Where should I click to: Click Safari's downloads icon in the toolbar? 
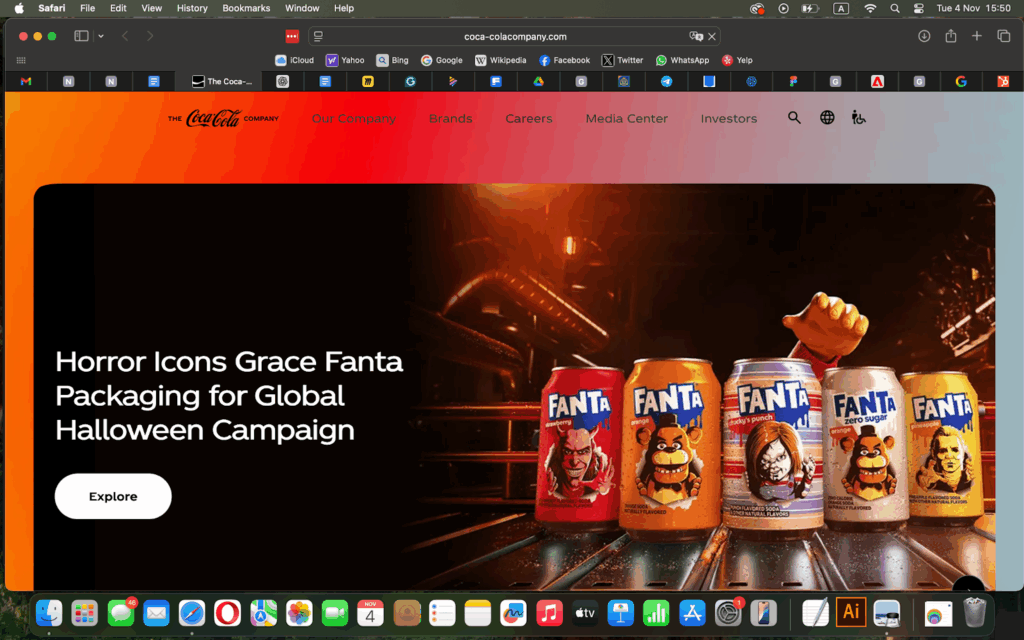click(923, 35)
